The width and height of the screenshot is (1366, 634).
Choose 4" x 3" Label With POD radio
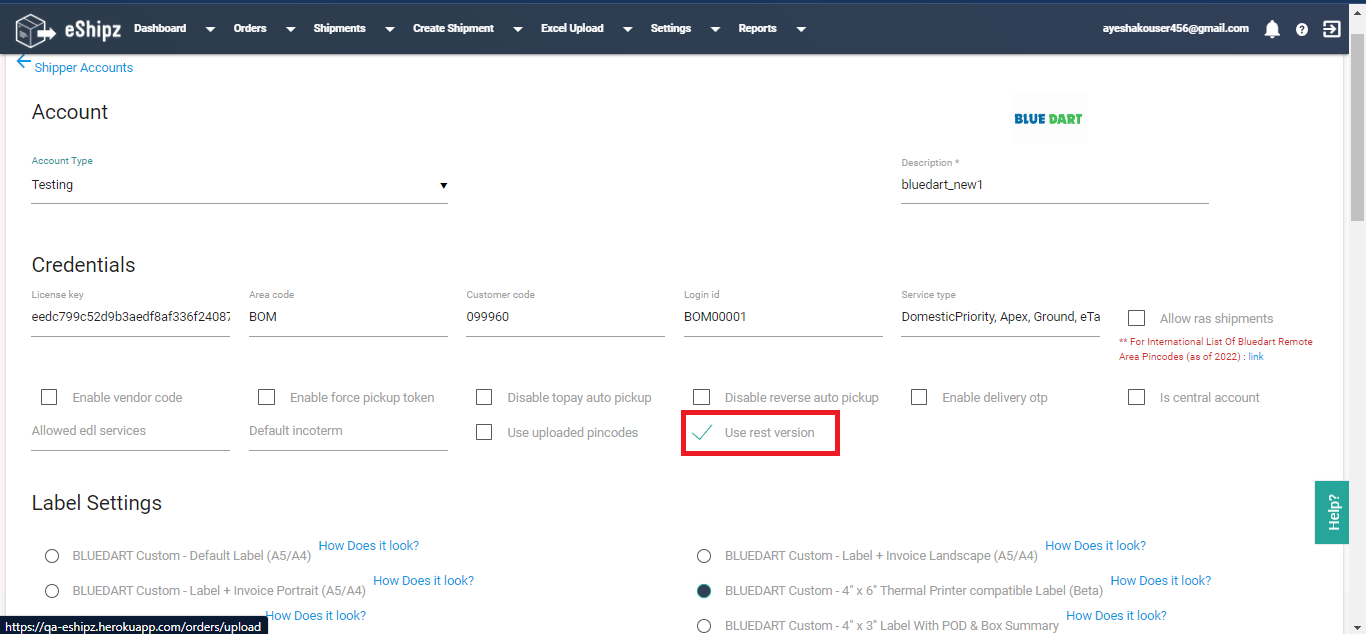tap(704, 626)
